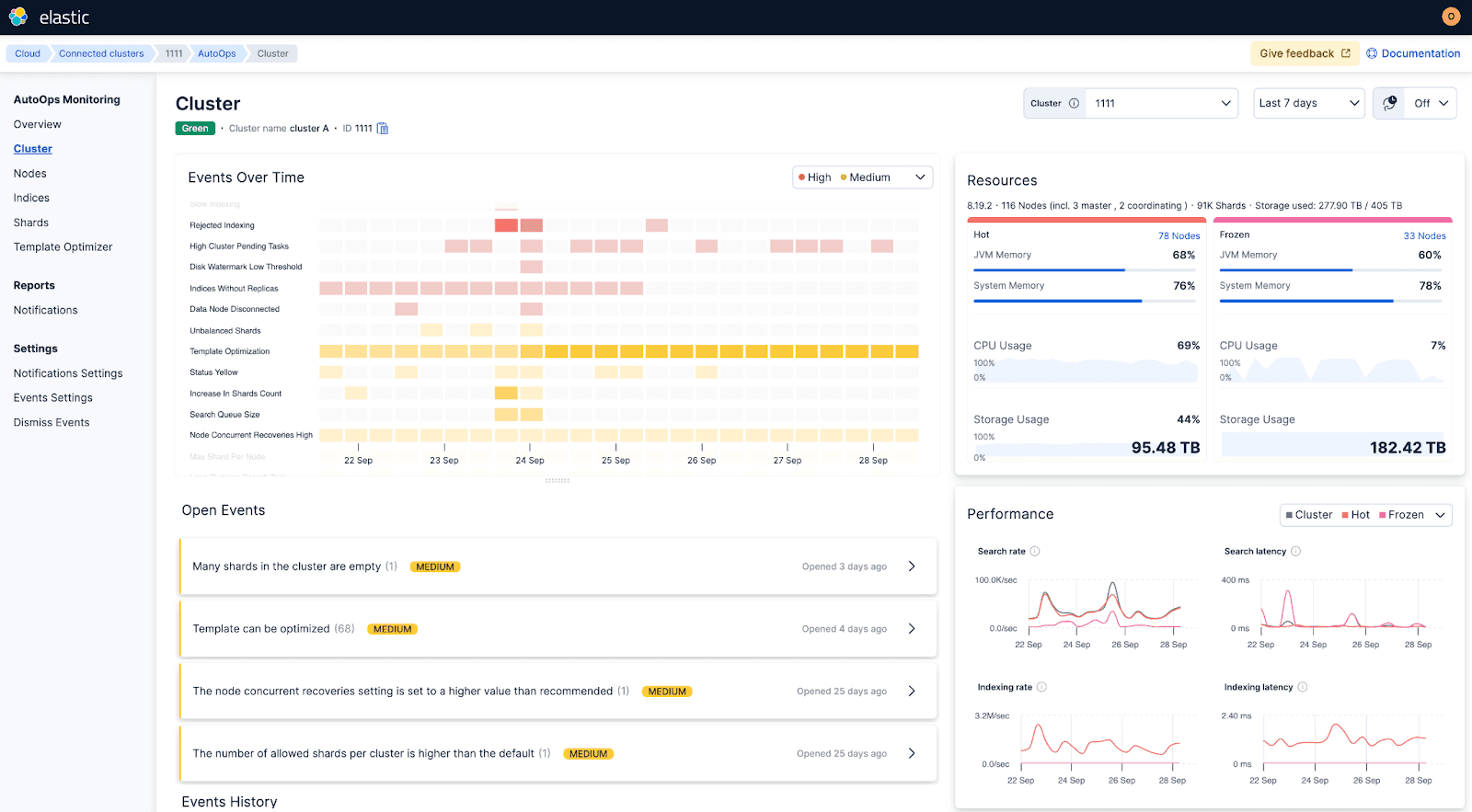
Task: Show info for Indexing rate chart
Action: point(1041,688)
